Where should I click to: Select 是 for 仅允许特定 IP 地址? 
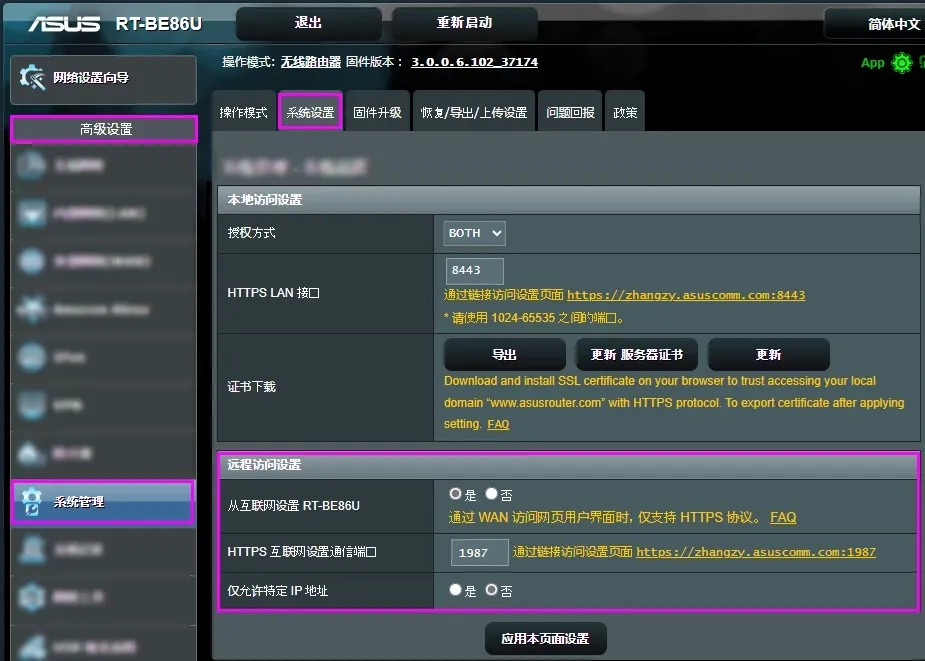tap(456, 590)
